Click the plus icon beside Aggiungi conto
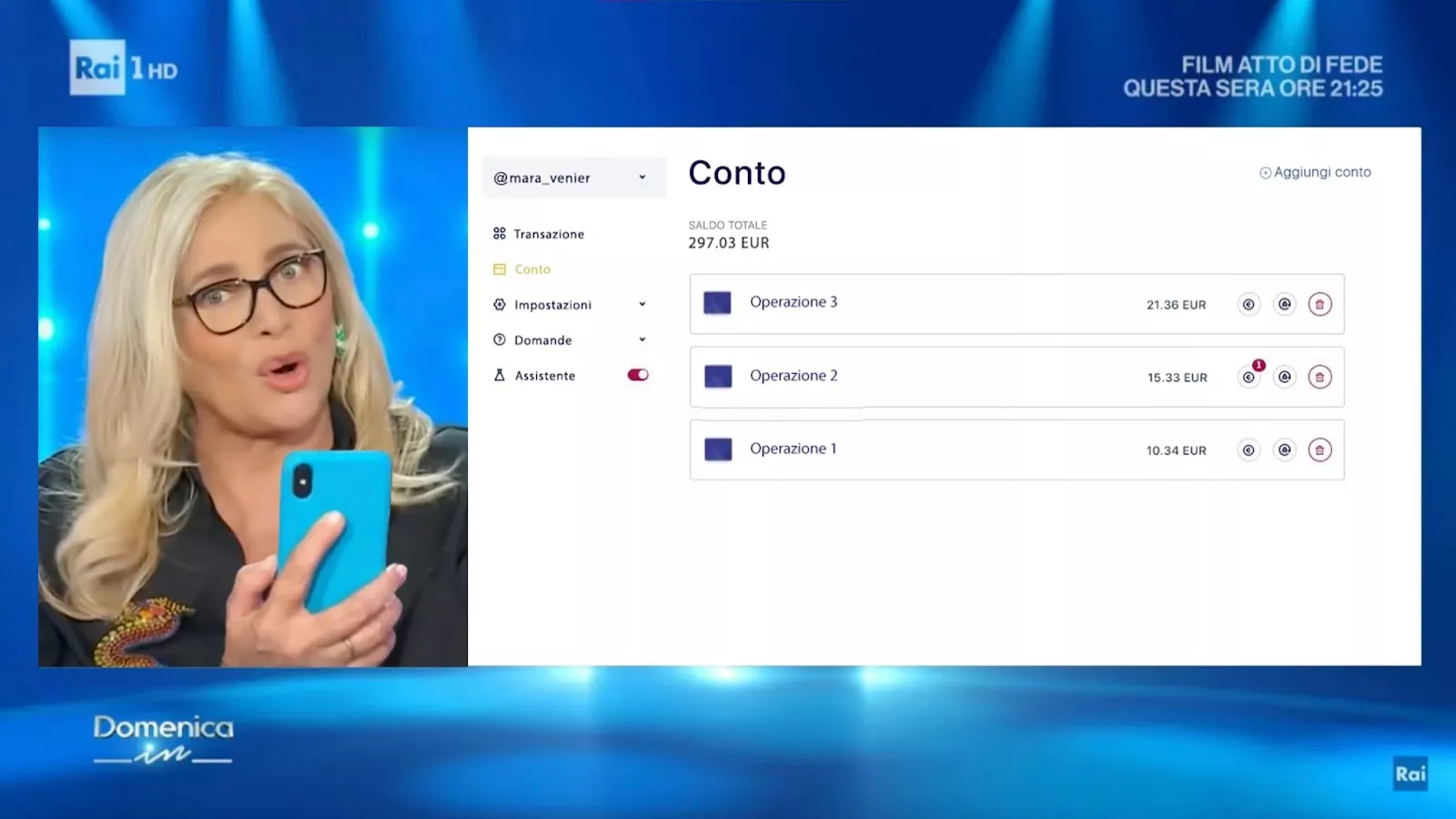This screenshot has width=1456, height=819. (x=1265, y=173)
